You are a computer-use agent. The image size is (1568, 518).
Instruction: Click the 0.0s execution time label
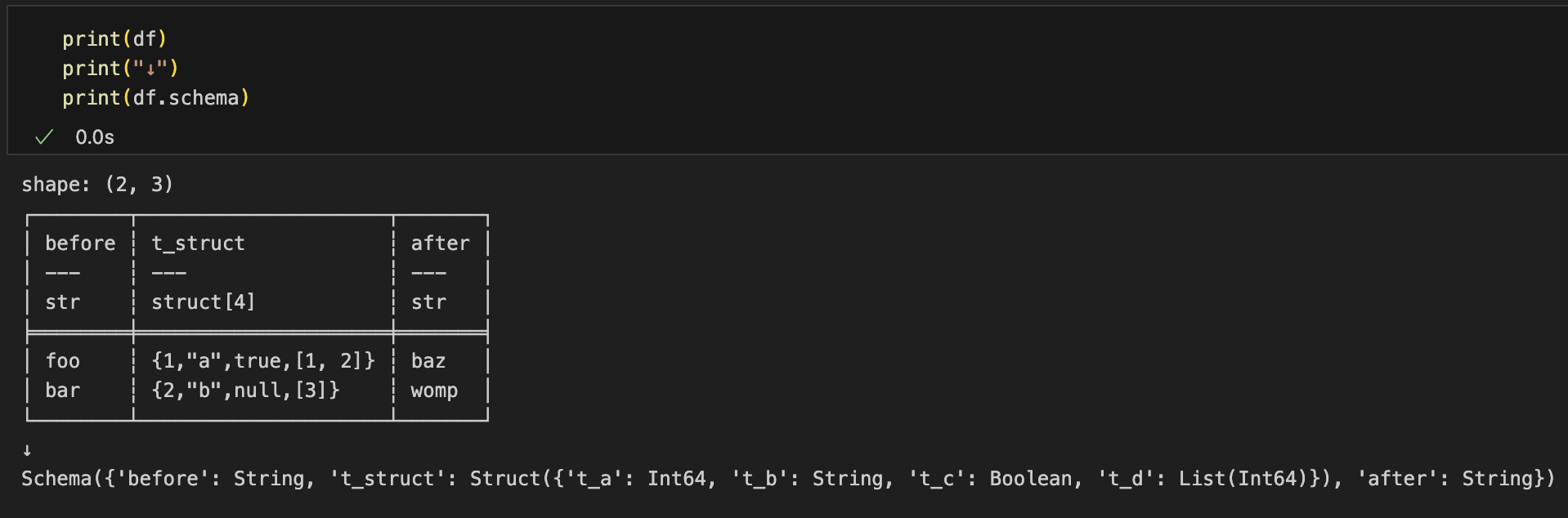coord(95,137)
